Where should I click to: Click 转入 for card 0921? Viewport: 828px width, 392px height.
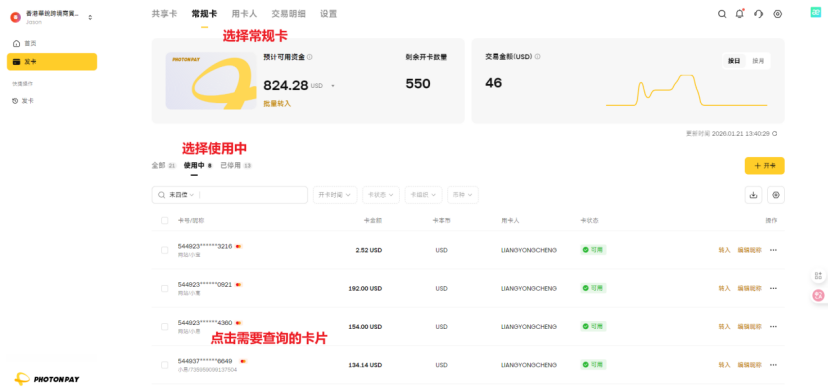724,288
